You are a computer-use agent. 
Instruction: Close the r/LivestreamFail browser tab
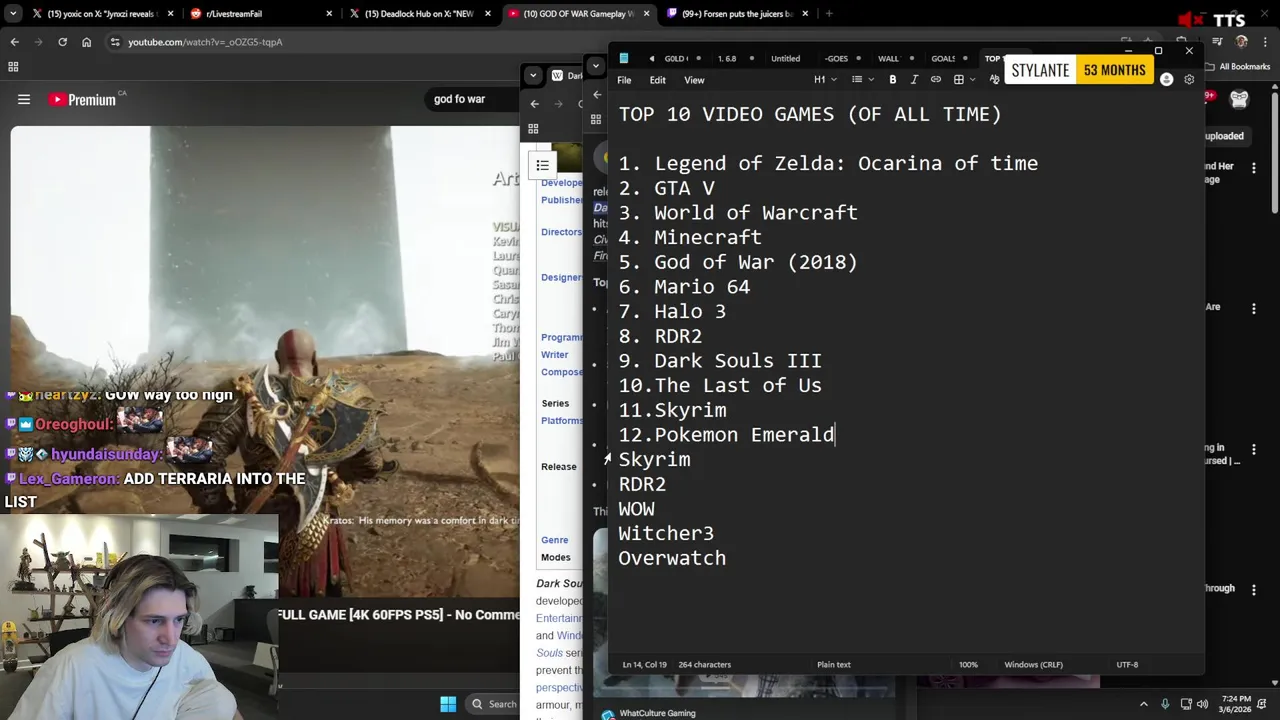click(330, 14)
